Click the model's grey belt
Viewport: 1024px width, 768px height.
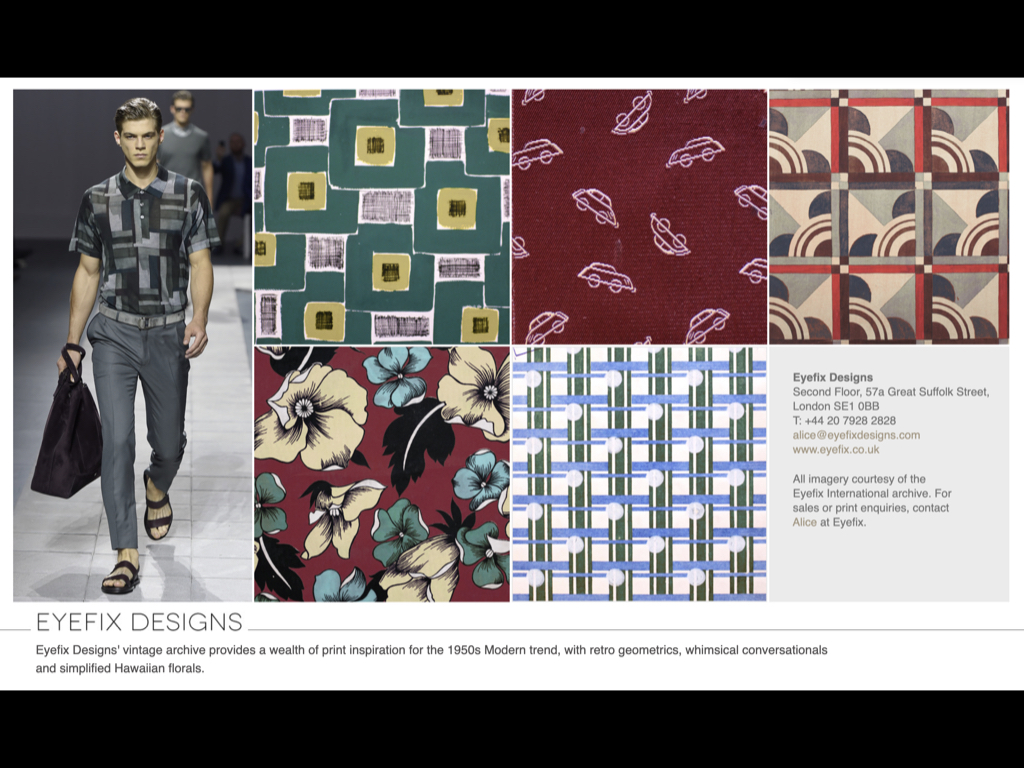[142, 320]
